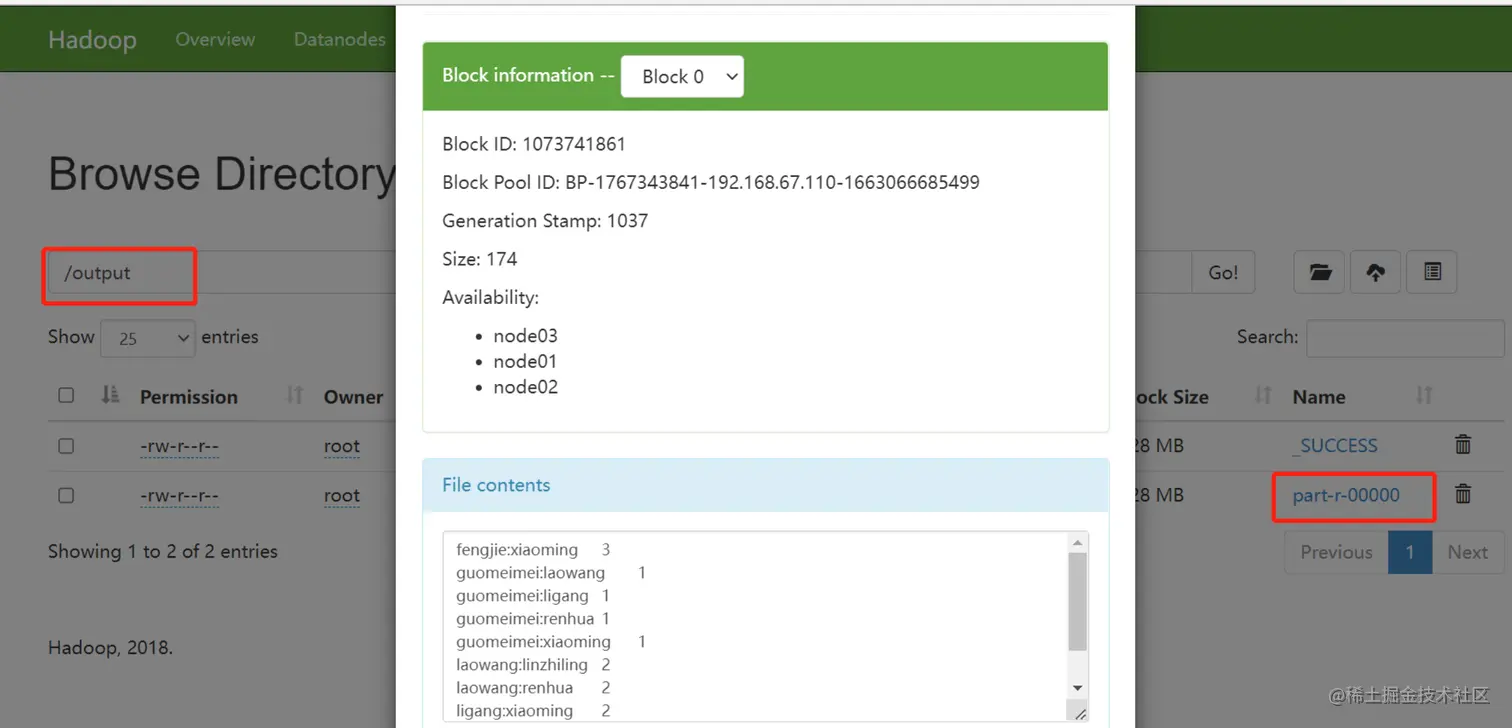Click the sort icon beside the header checkbox
Screen dimensions: 1512x728
pyautogui.click(x=111, y=396)
